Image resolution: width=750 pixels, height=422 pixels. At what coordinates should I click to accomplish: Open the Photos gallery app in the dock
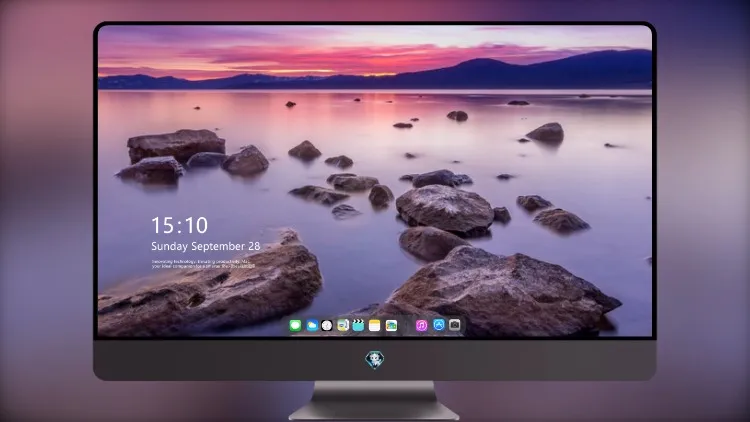pos(391,326)
